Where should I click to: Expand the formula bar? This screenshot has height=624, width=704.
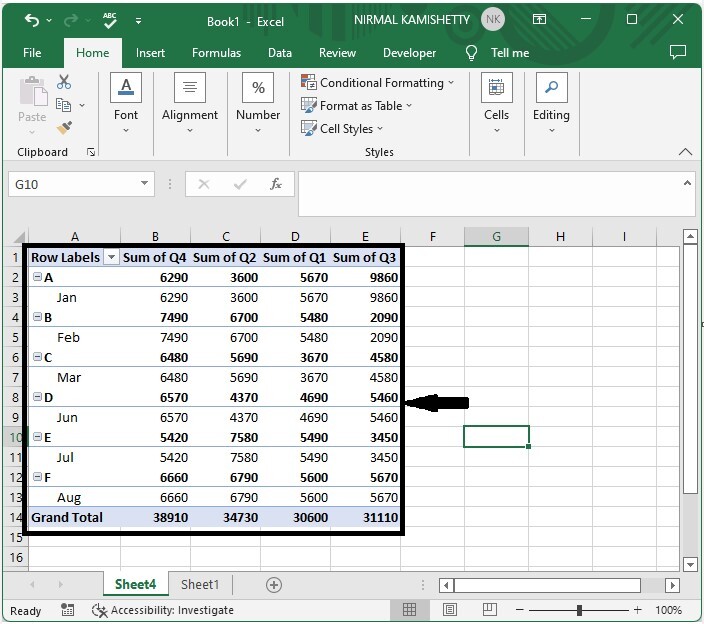click(x=687, y=183)
